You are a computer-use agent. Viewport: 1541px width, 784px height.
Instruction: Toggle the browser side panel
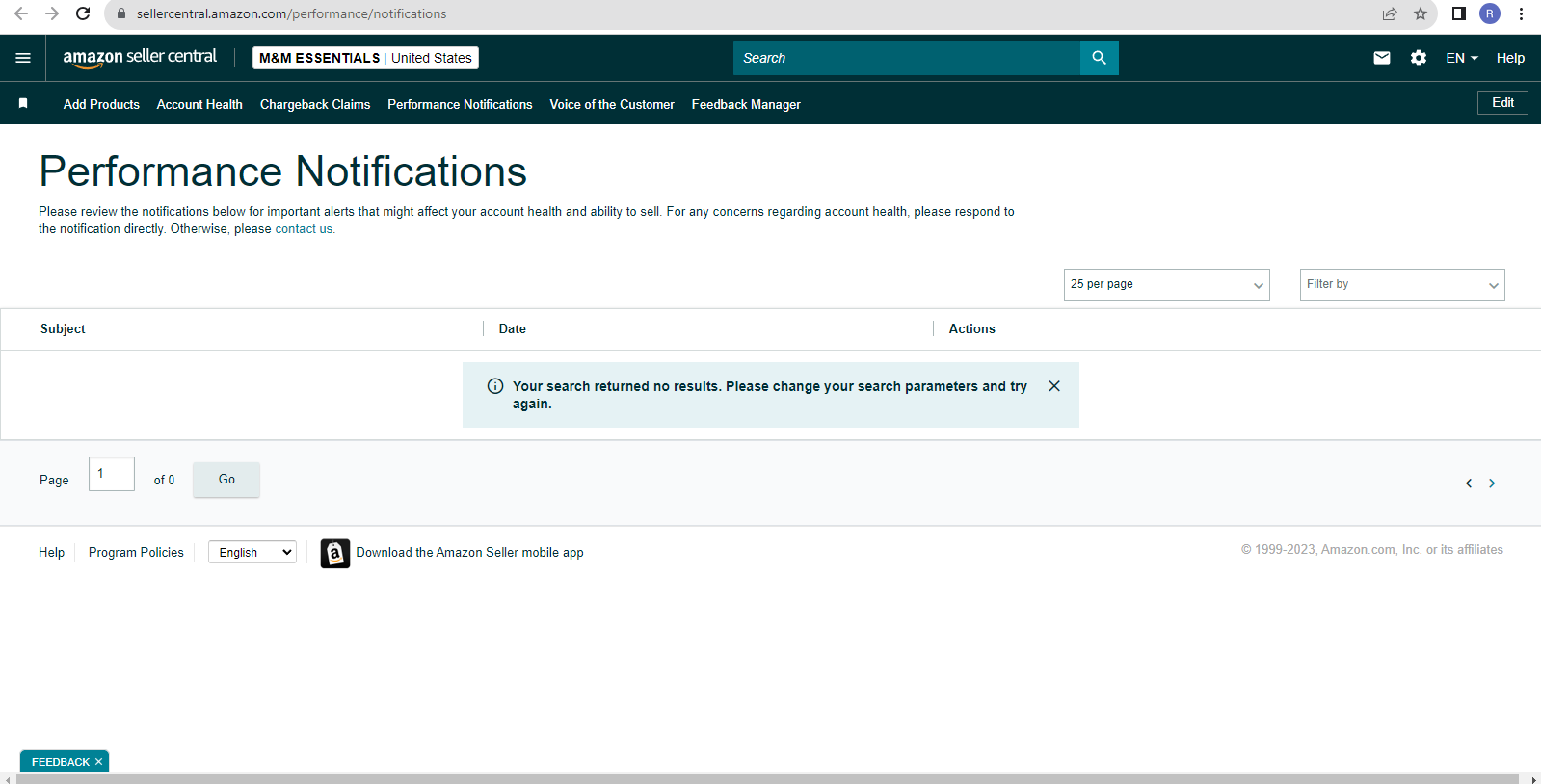pos(1459,13)
